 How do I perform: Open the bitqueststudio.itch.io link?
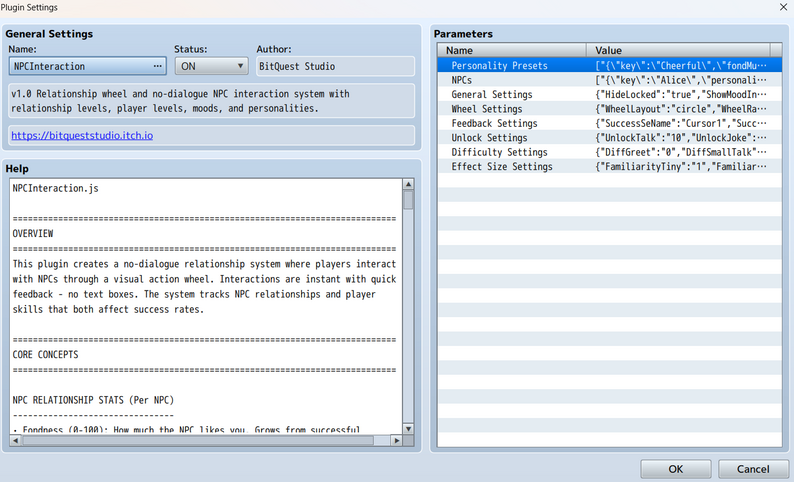[82, 136]
